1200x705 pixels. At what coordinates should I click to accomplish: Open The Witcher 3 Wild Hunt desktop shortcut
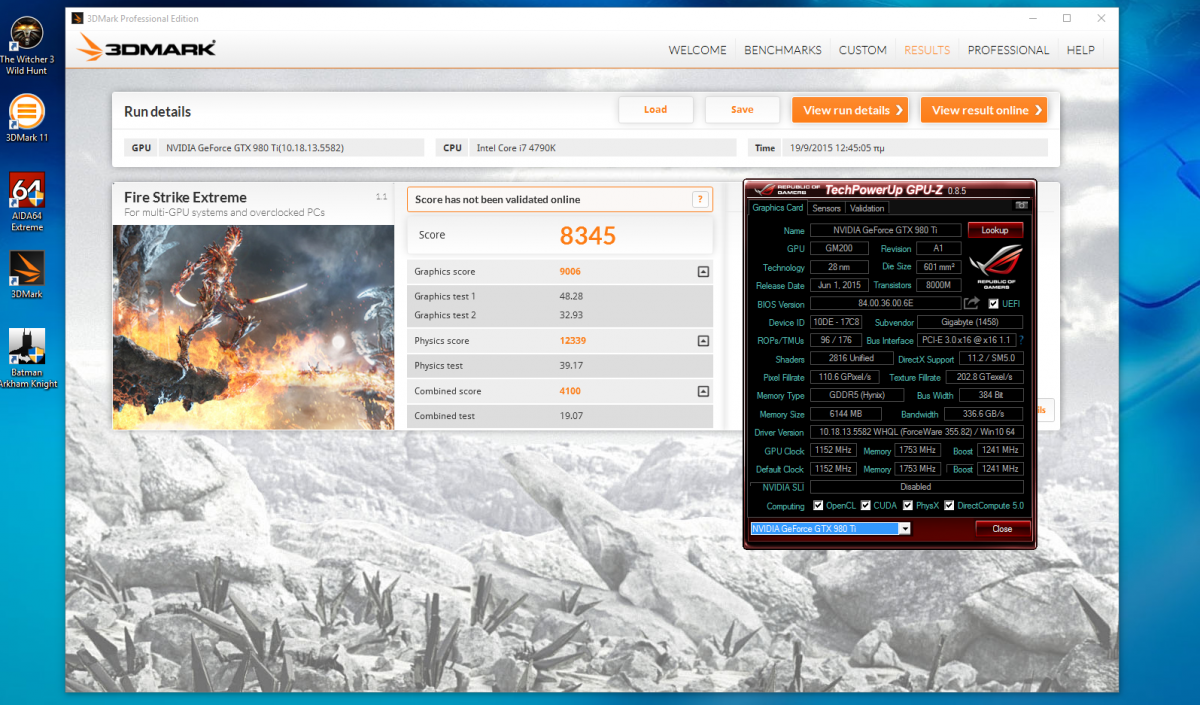point(26,42)
